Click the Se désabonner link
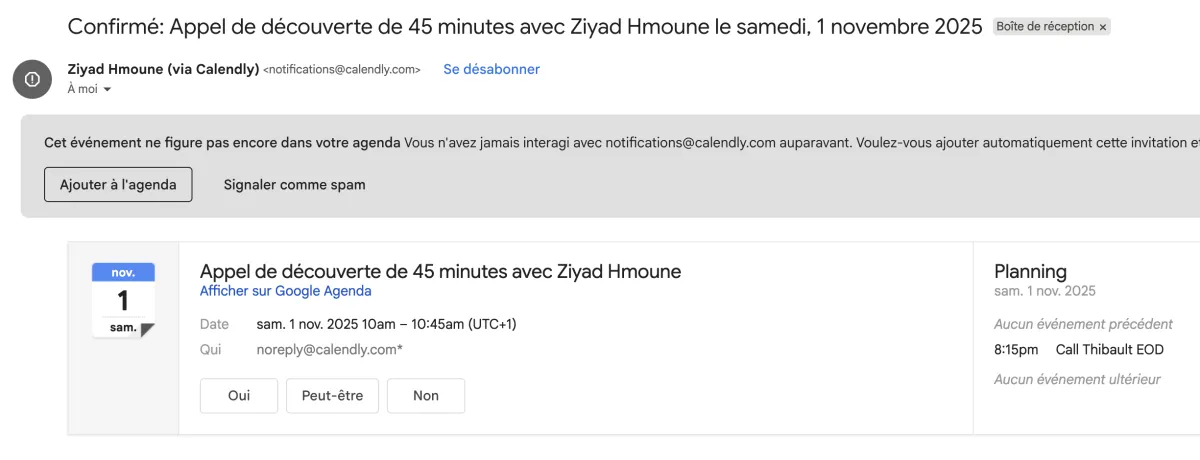 click(x=491, y=69)
